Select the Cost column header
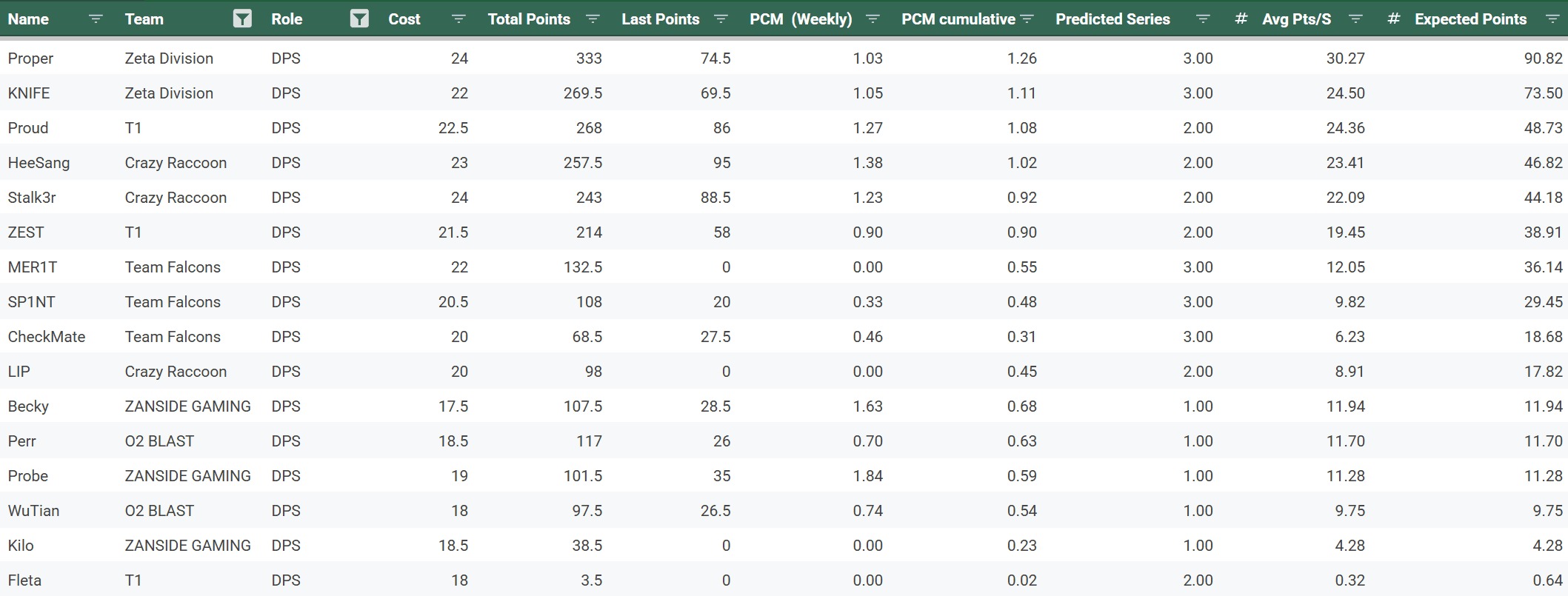 click(404, 19)
